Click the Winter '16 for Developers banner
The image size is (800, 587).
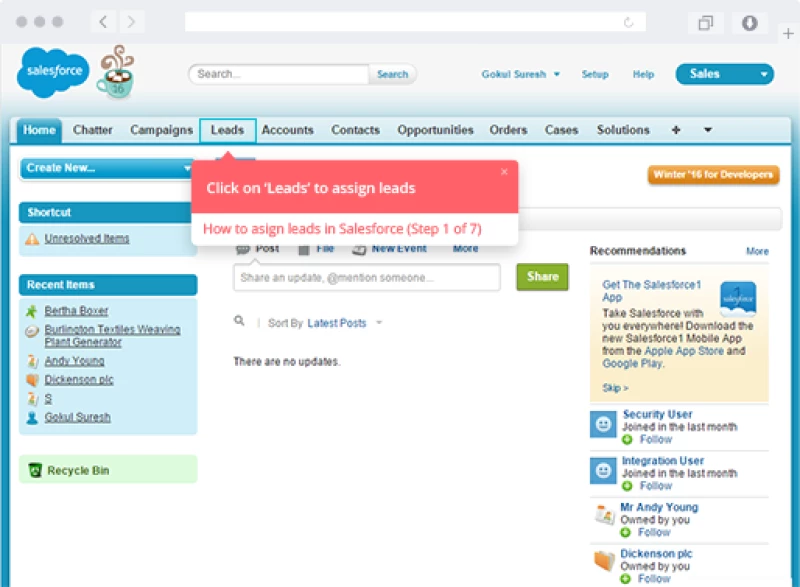coord(713,175)
